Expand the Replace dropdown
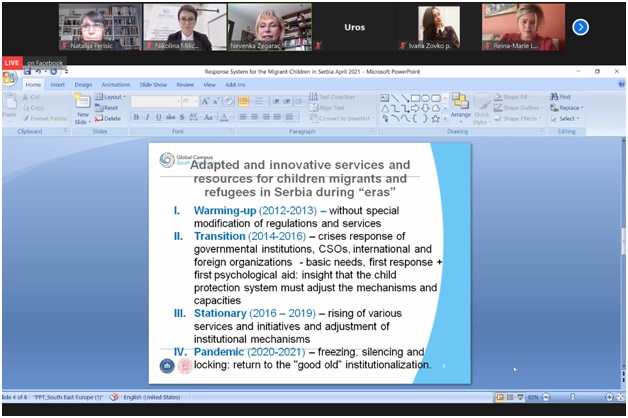 click(566, 107)
